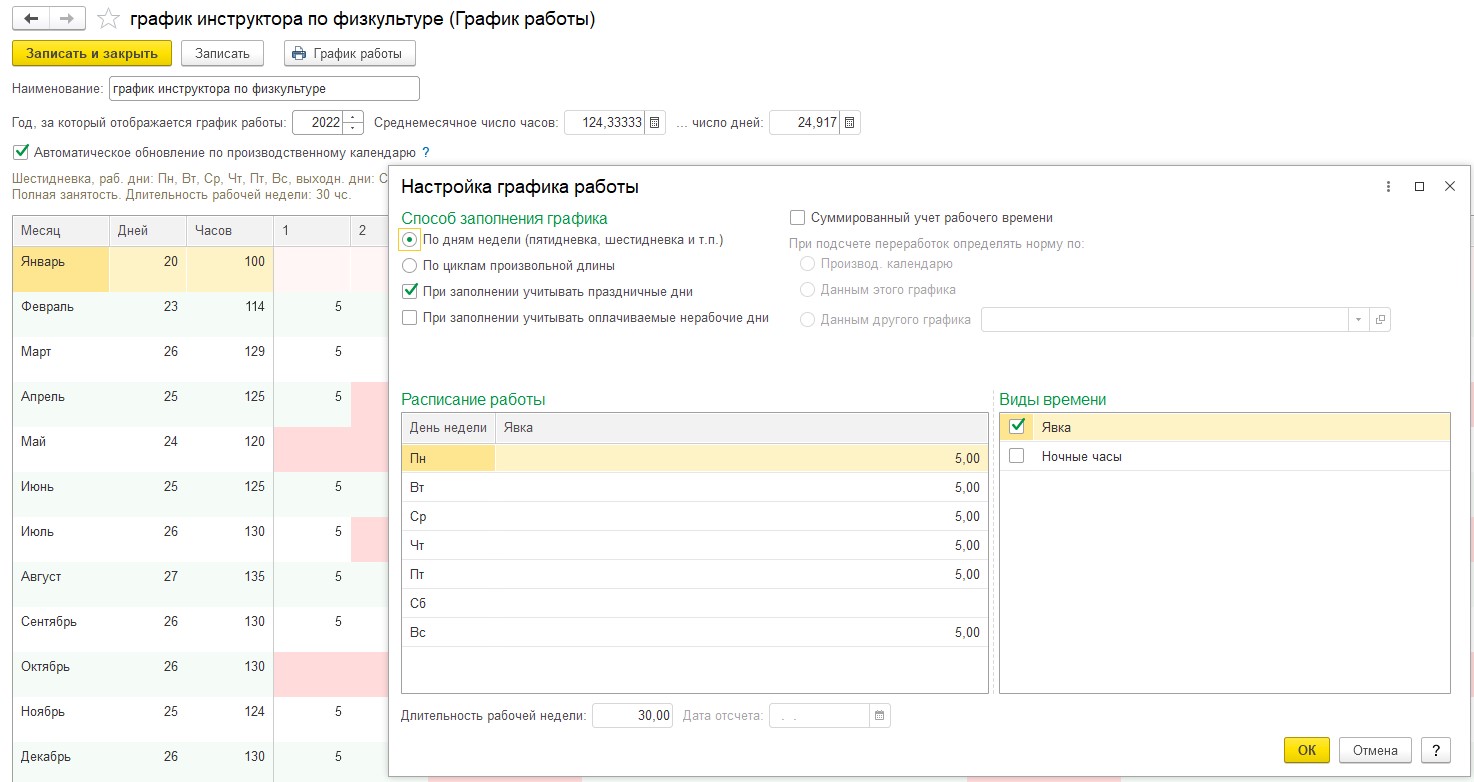Select the Пн row in schedule table

[694, 458]
